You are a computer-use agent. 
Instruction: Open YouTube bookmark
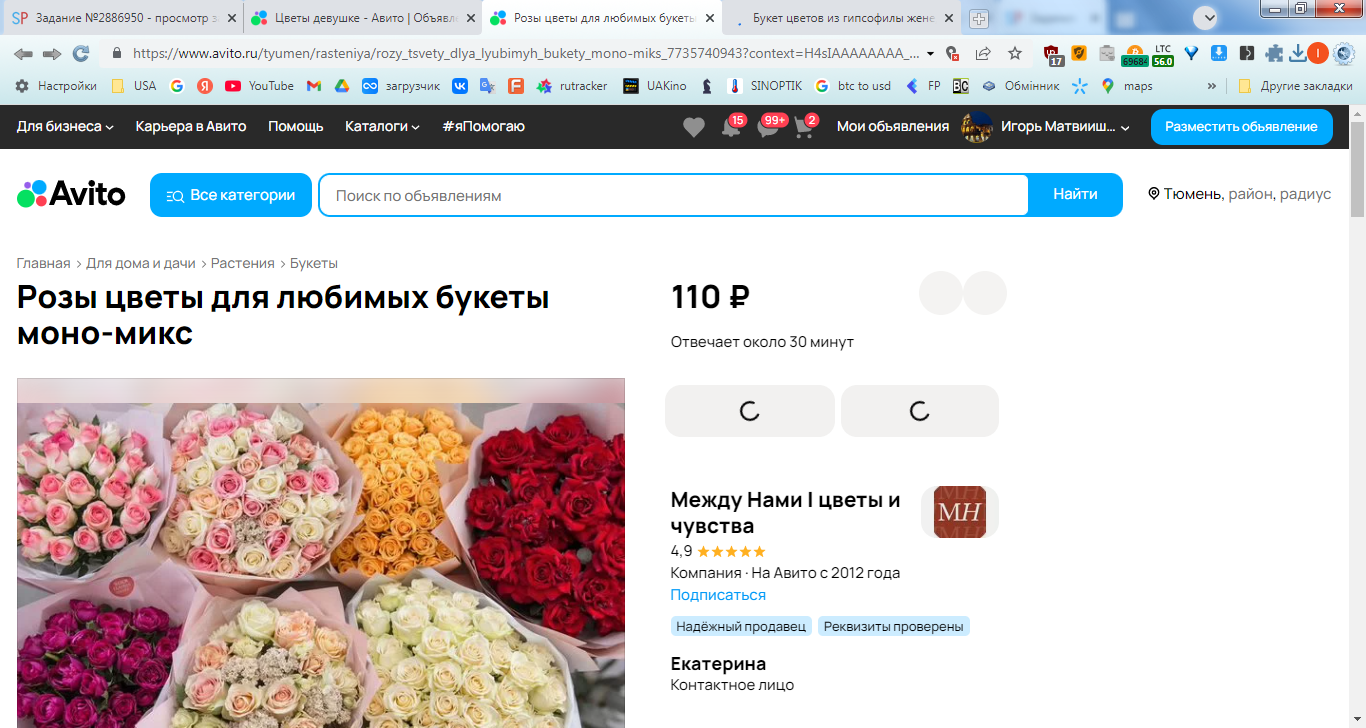point(259,86)
